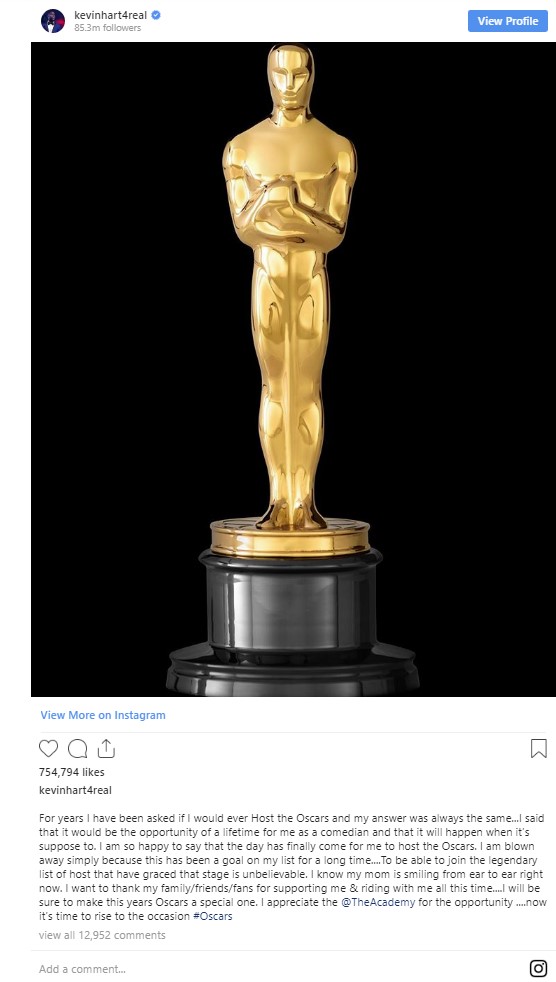Click the kevinhart4real name above caption

click(75, 790)
